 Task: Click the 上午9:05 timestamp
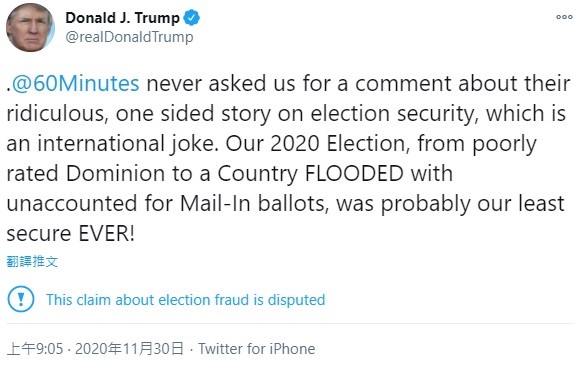[35, 349]
